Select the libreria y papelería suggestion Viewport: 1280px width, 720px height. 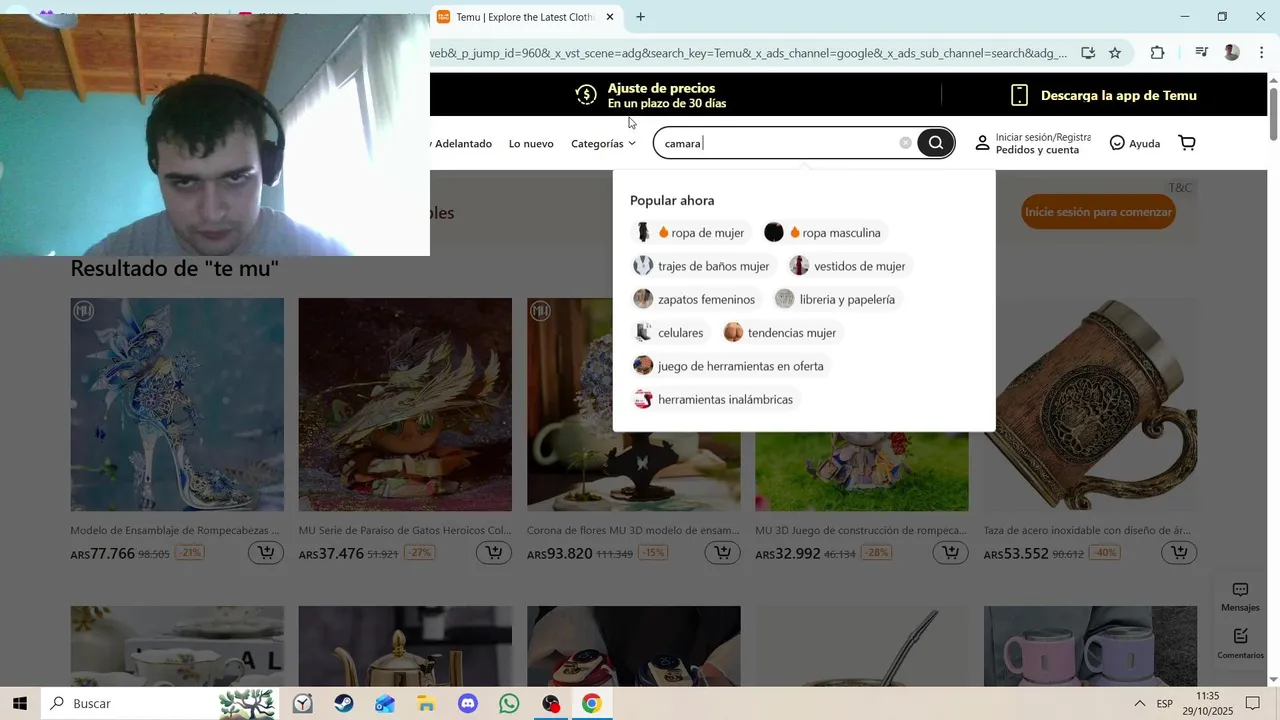pyautogui.click(x=836, y=299)
